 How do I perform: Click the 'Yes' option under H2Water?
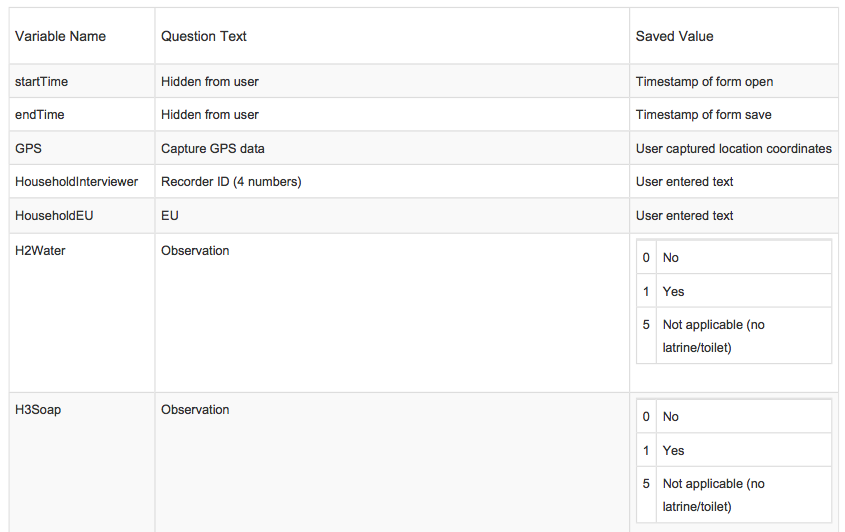(673, 292)
